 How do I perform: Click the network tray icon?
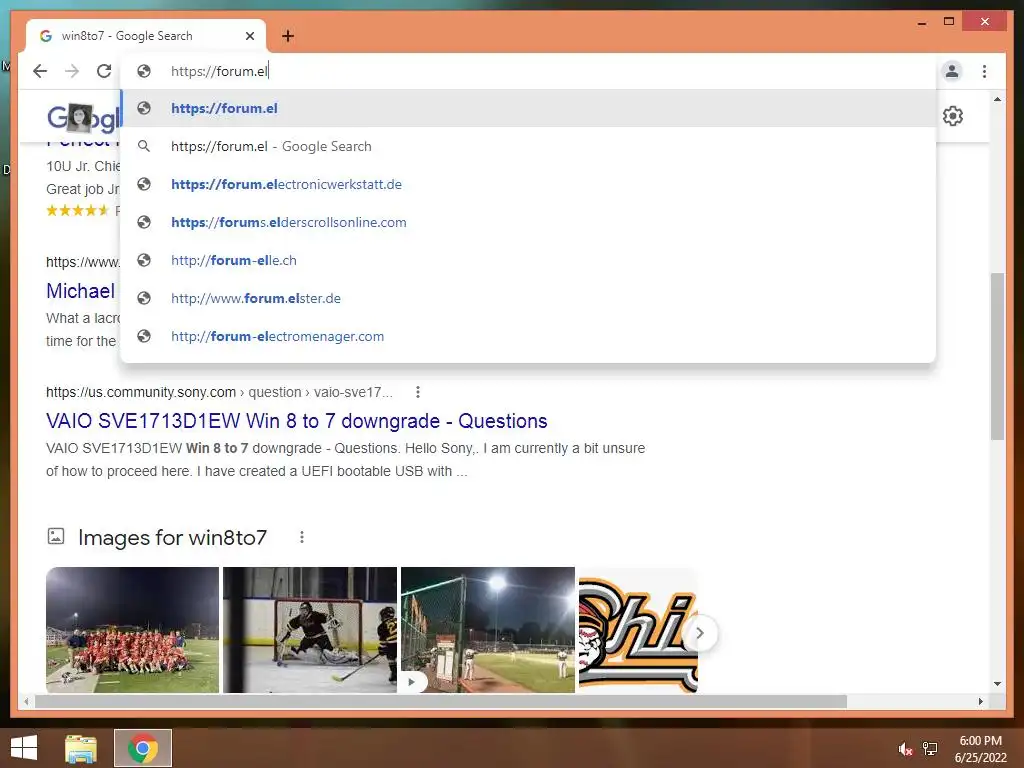pos(930,749)
